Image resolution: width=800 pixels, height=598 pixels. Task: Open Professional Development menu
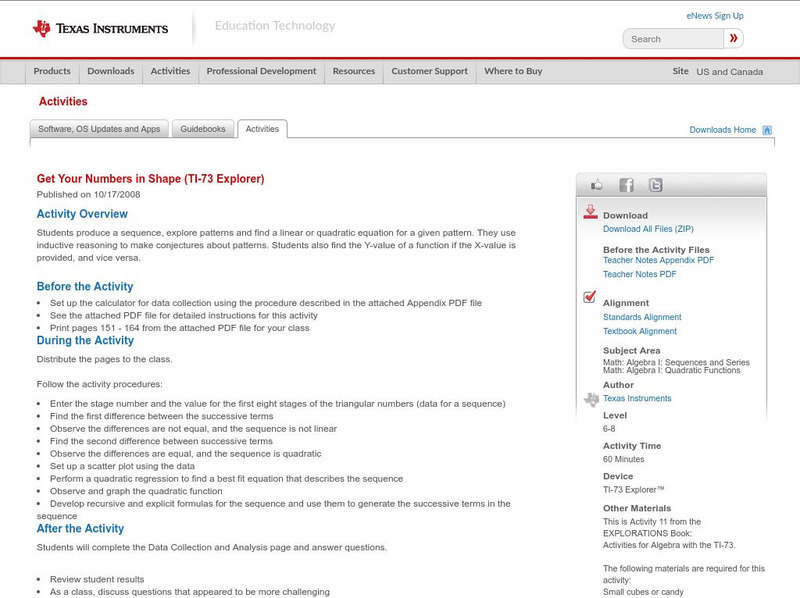(261, 71)
